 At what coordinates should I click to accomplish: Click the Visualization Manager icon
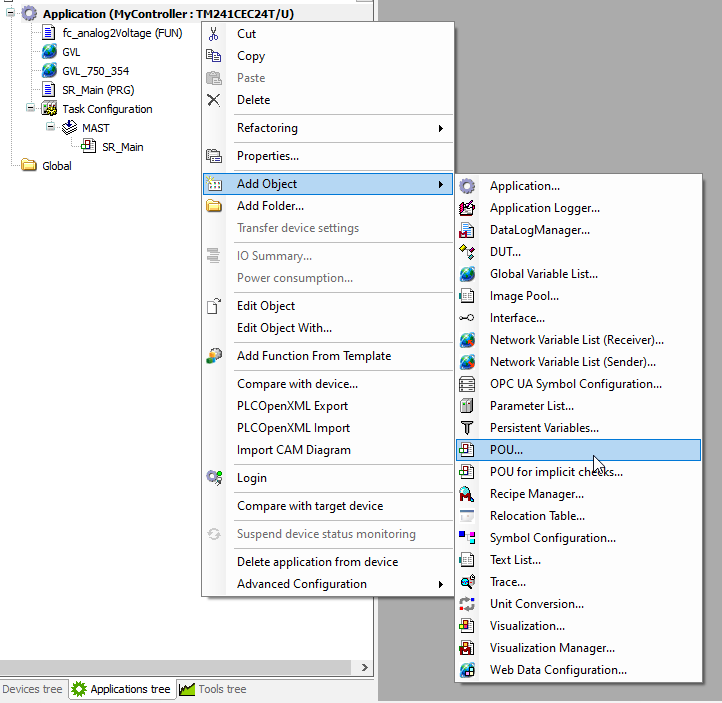[x=467, y=648]
